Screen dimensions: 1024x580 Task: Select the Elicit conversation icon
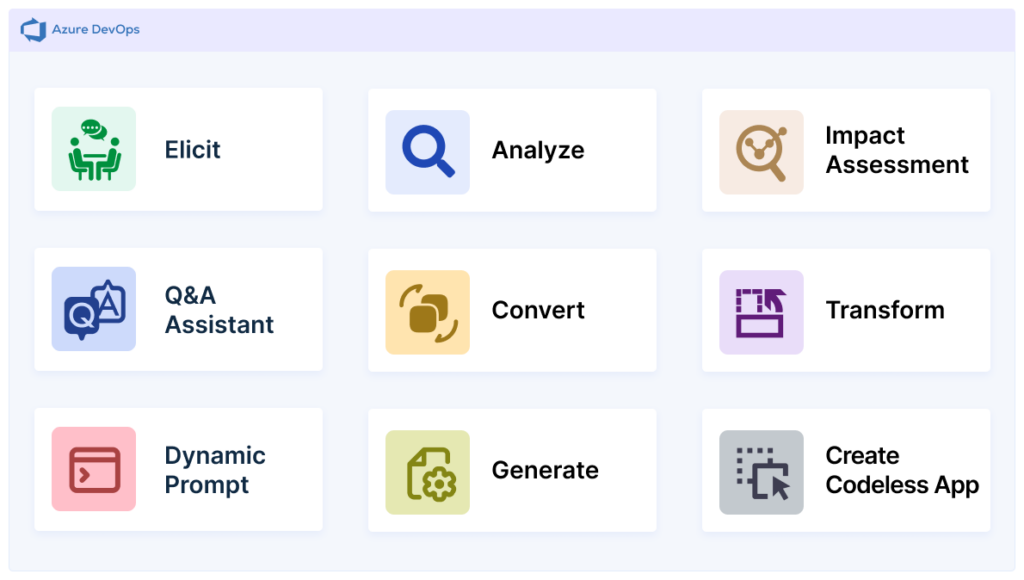point(93,150)
